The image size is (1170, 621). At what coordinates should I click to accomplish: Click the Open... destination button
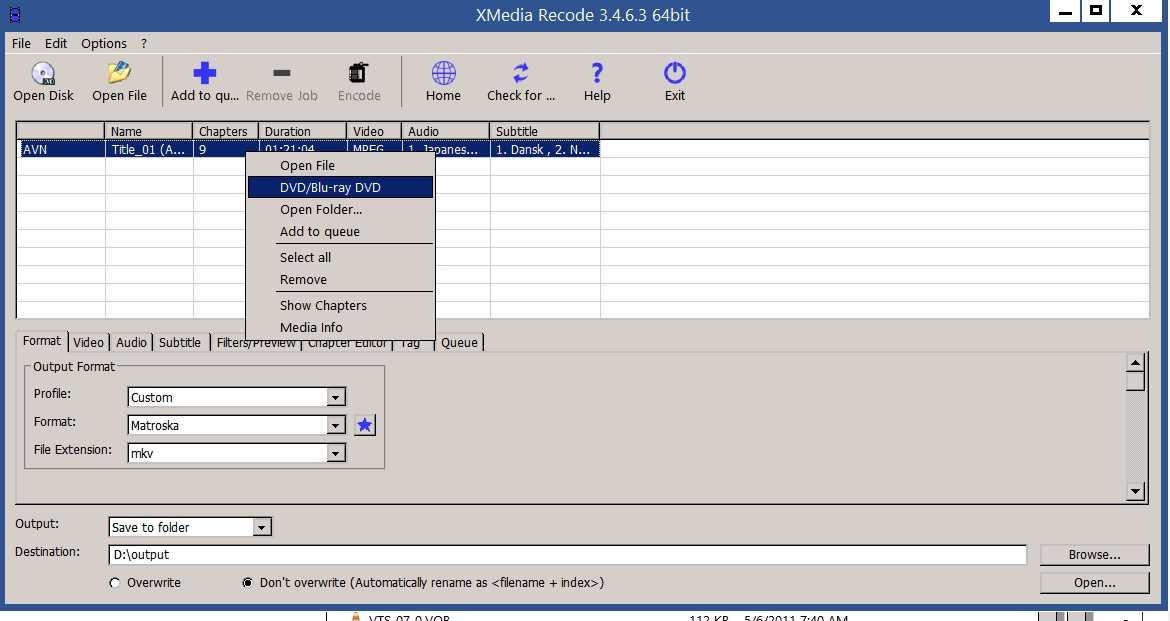coord(1094,583)
